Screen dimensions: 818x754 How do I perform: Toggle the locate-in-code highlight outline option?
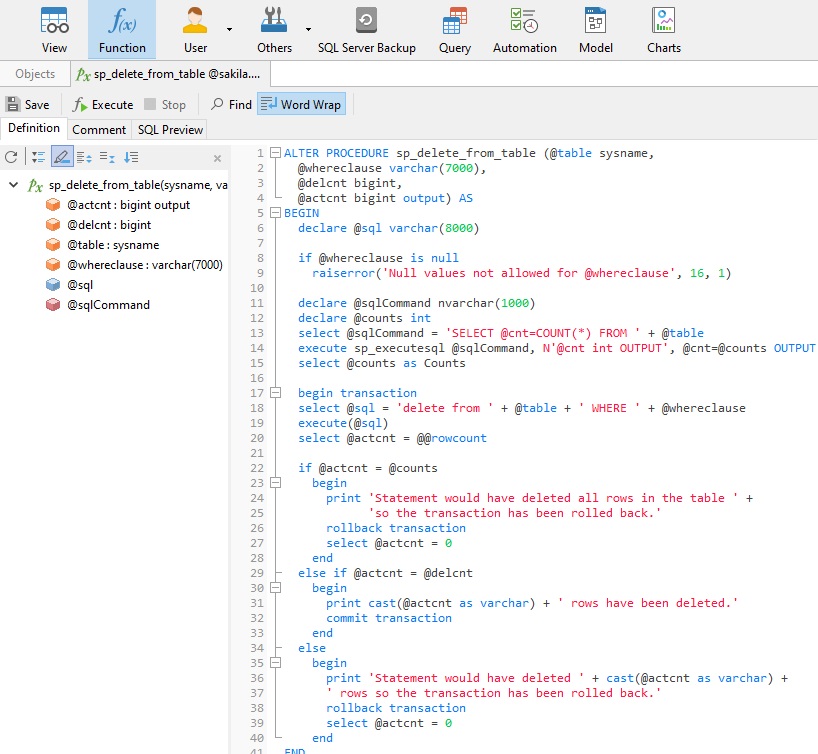62,156
